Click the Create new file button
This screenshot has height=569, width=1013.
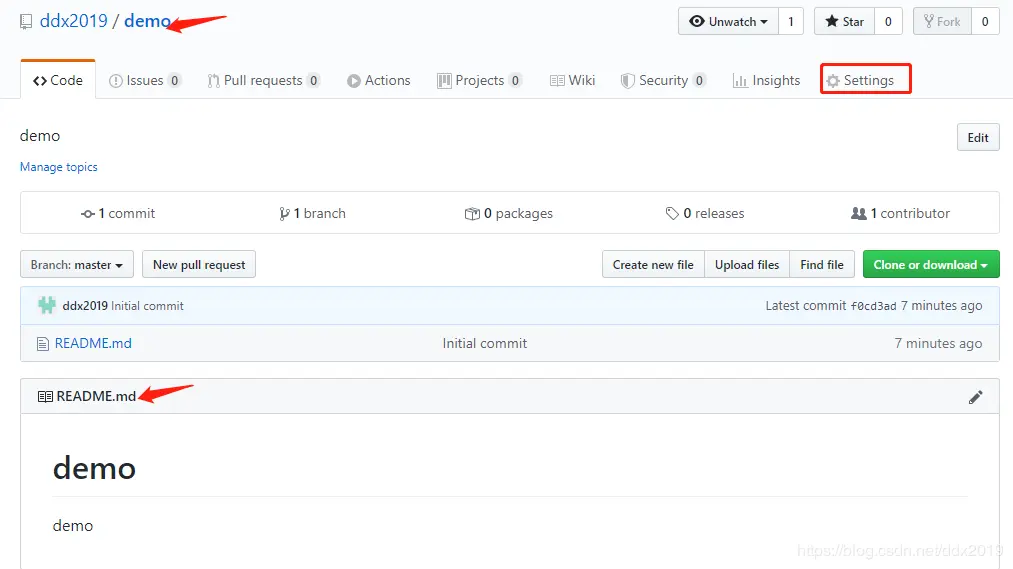653,265
